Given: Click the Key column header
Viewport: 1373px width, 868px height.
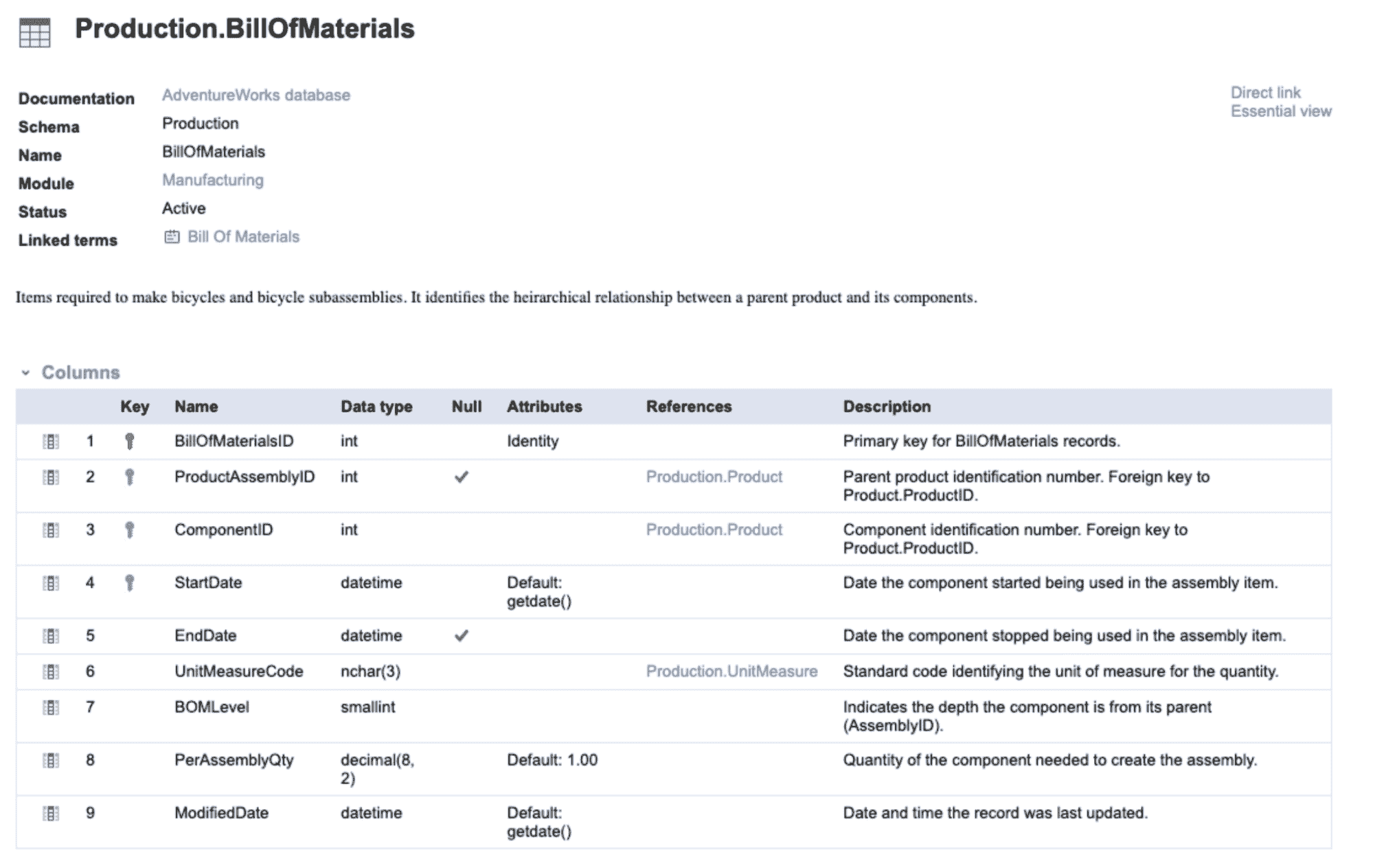Looking at the screenshot, I should (x=135, y=407).
